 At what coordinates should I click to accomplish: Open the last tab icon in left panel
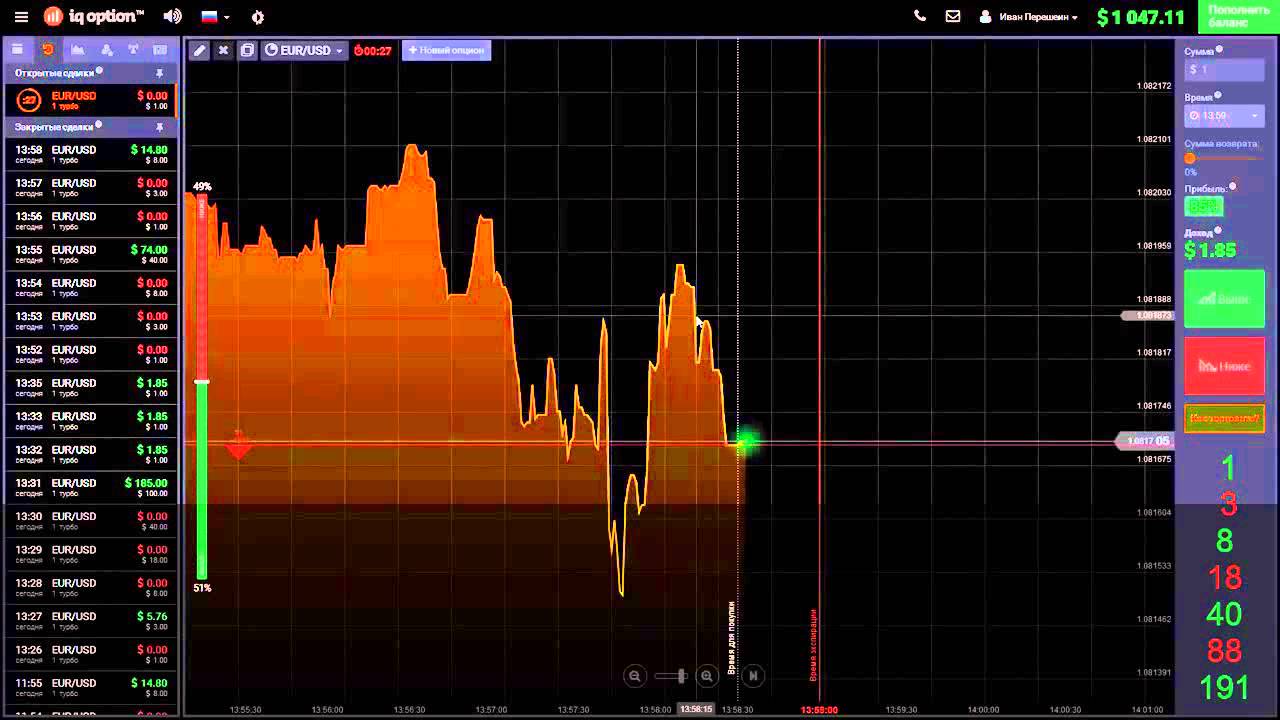pyautogui.click(x=160, y=48)
